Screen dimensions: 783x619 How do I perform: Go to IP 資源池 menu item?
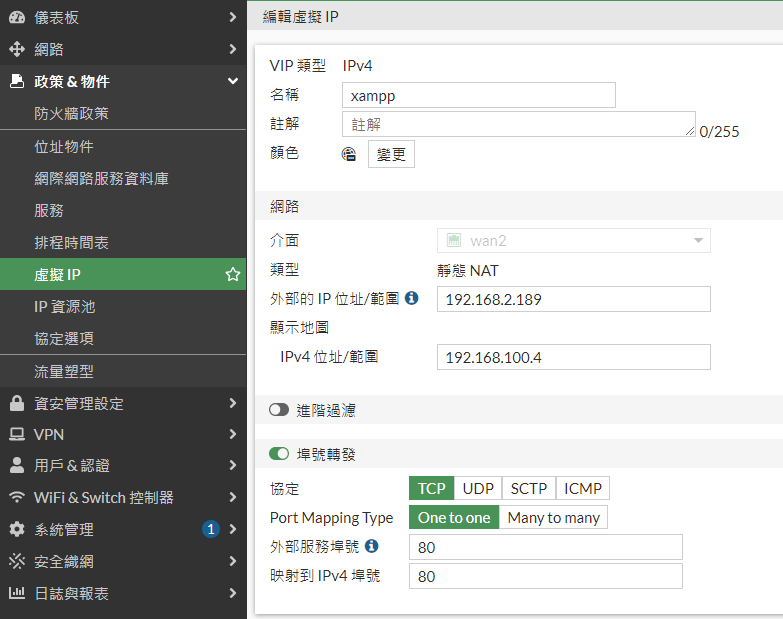click(x=65, y=307)
